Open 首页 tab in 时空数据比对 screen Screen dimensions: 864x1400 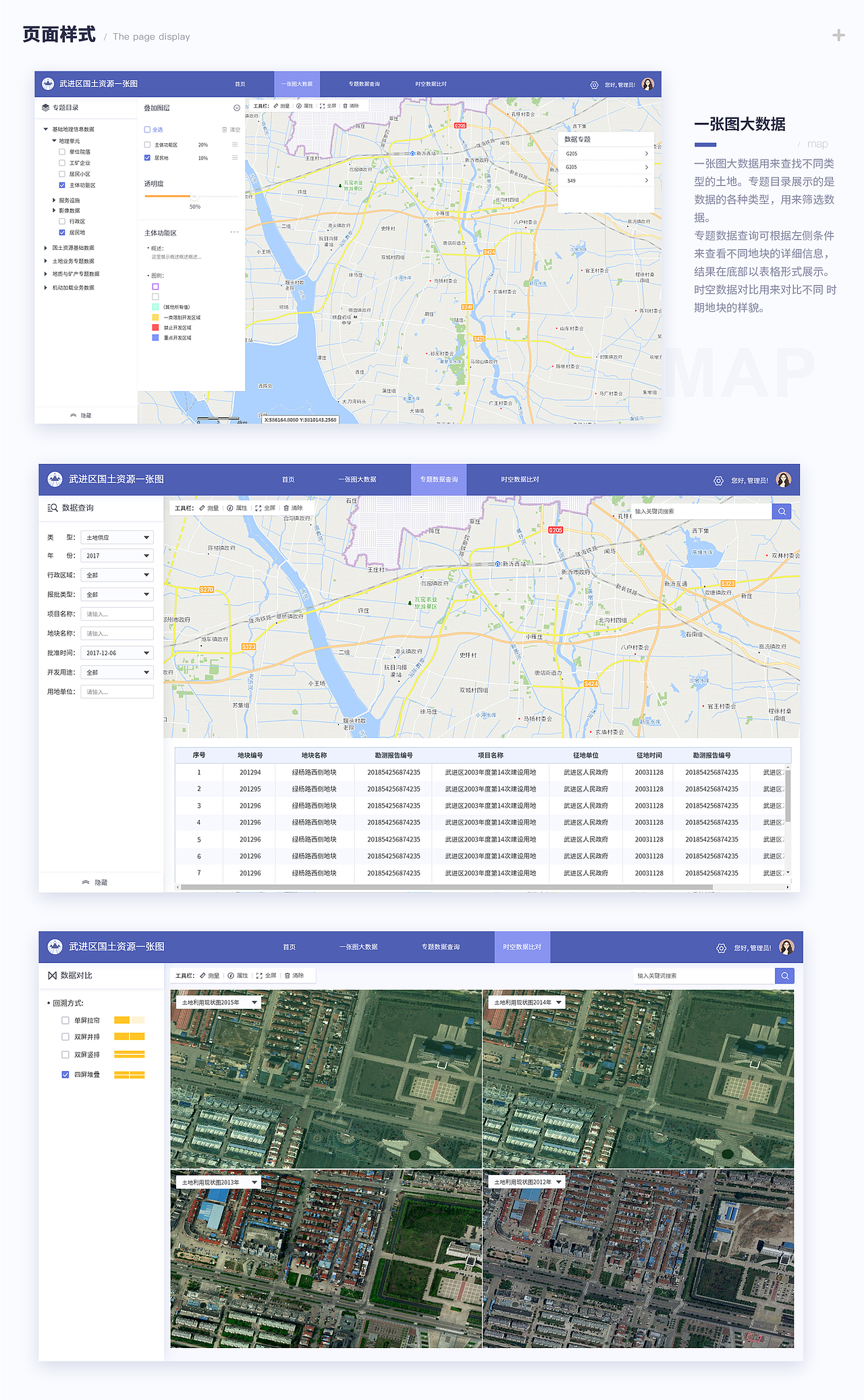289,947
